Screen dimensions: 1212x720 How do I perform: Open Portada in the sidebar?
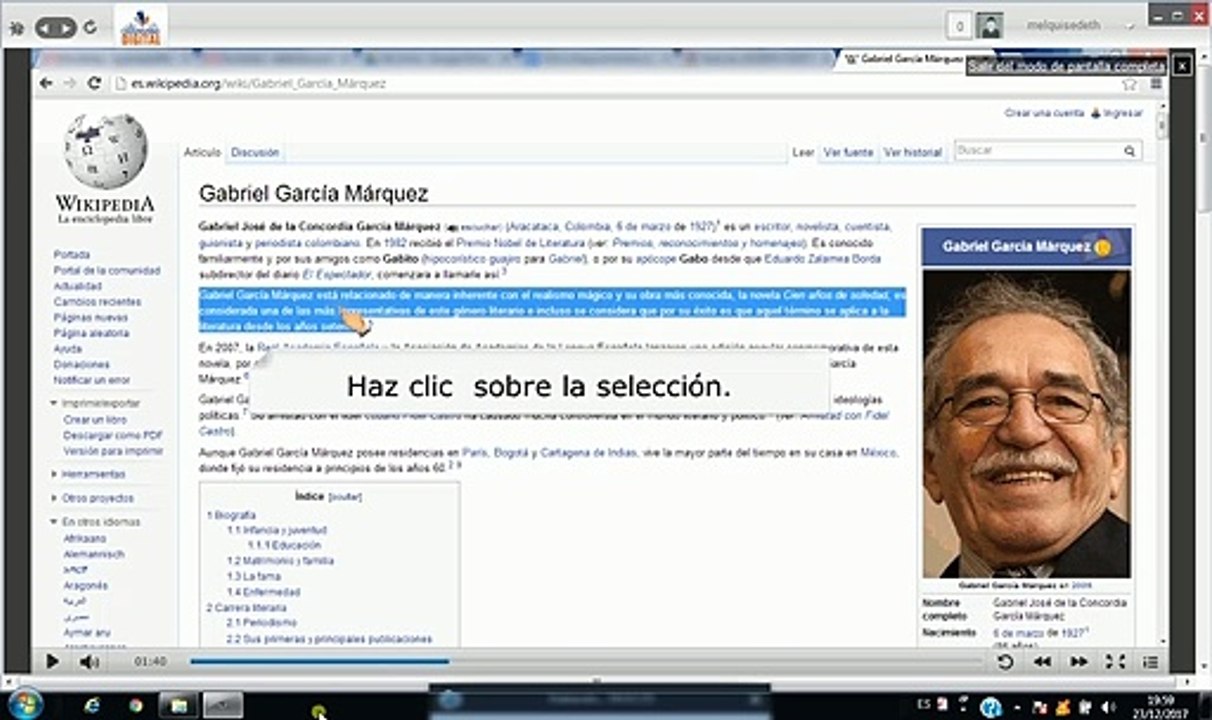click(x=71, y=255)
